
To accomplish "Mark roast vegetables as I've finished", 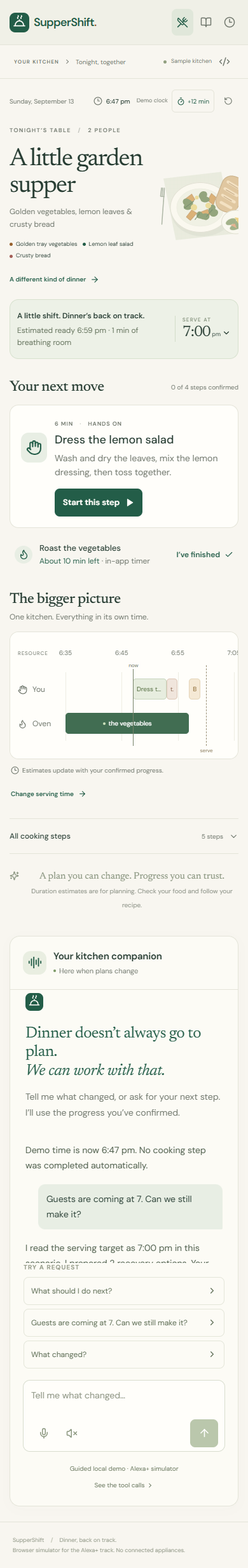I will (204, 555).
